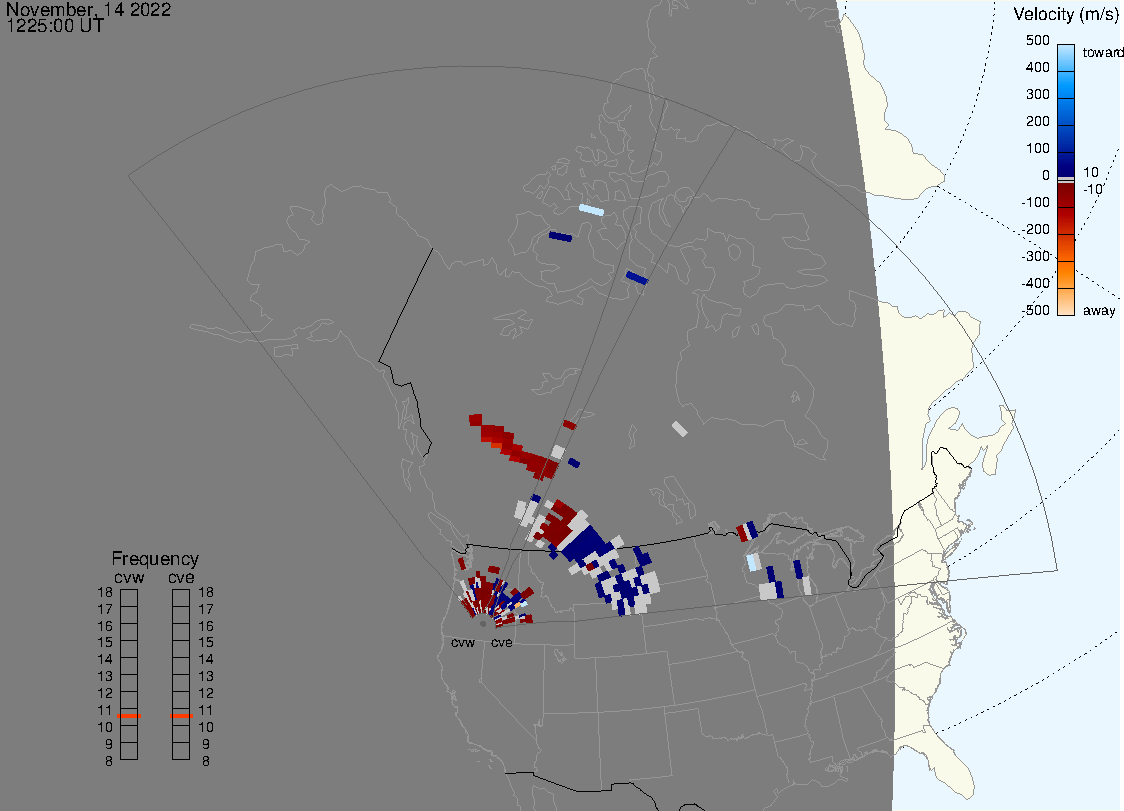The width and height of the screenshot is (1124, 811).
Task: Click 18 label beside the cvw frequency bar
Action: pos(105,592)
